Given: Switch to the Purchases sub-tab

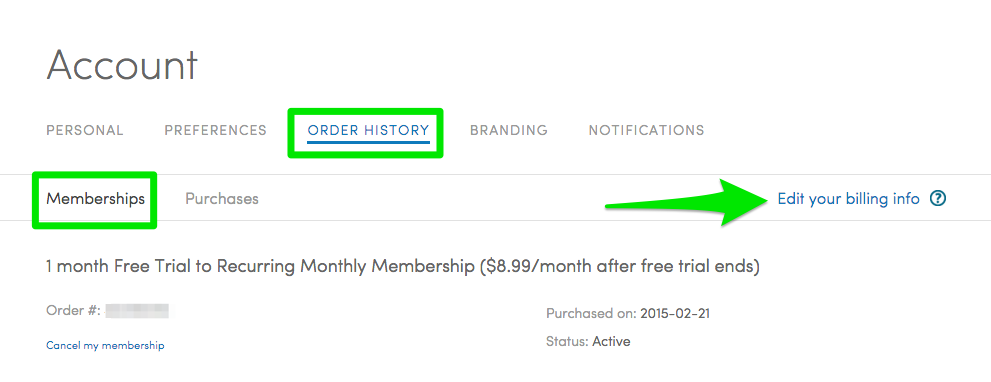Looking at the screenshot, I should (222, 199).
